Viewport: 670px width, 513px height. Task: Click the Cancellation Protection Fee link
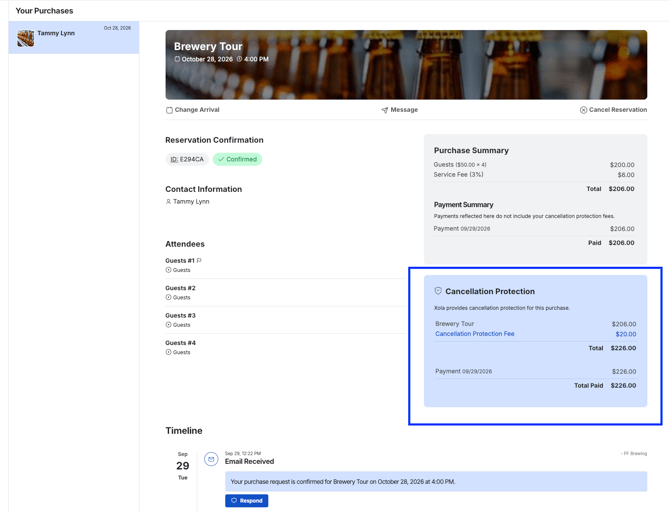(475, 334)
